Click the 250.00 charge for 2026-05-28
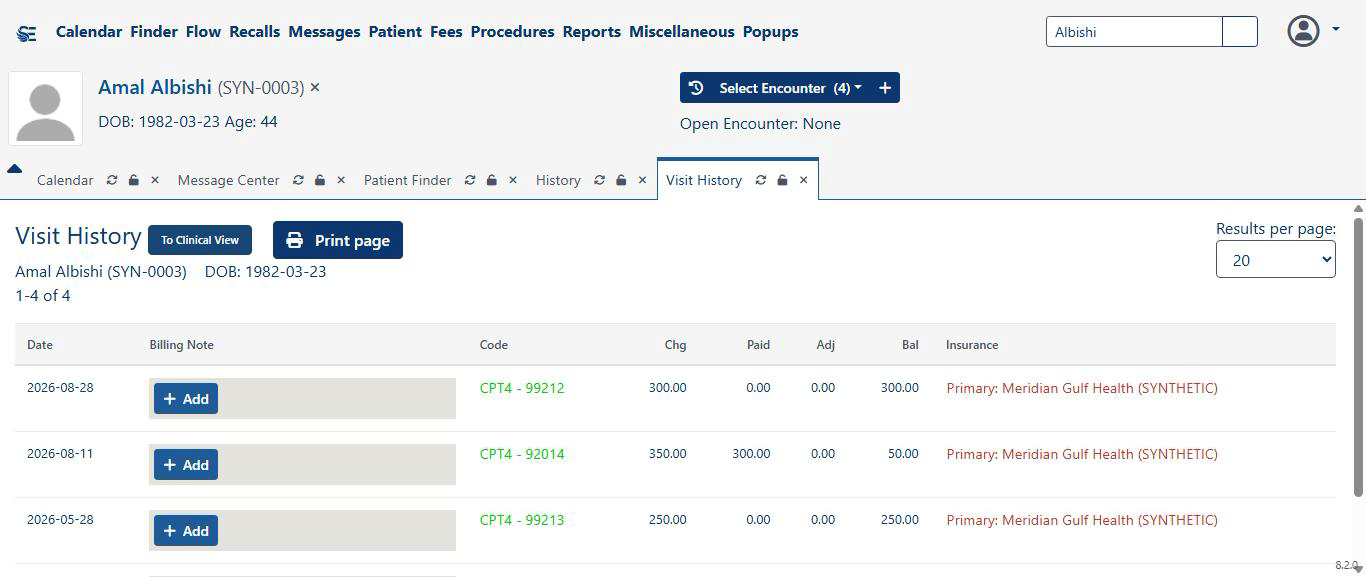Viewport: 1366px width, 577px height. click(x=668, y=520)
